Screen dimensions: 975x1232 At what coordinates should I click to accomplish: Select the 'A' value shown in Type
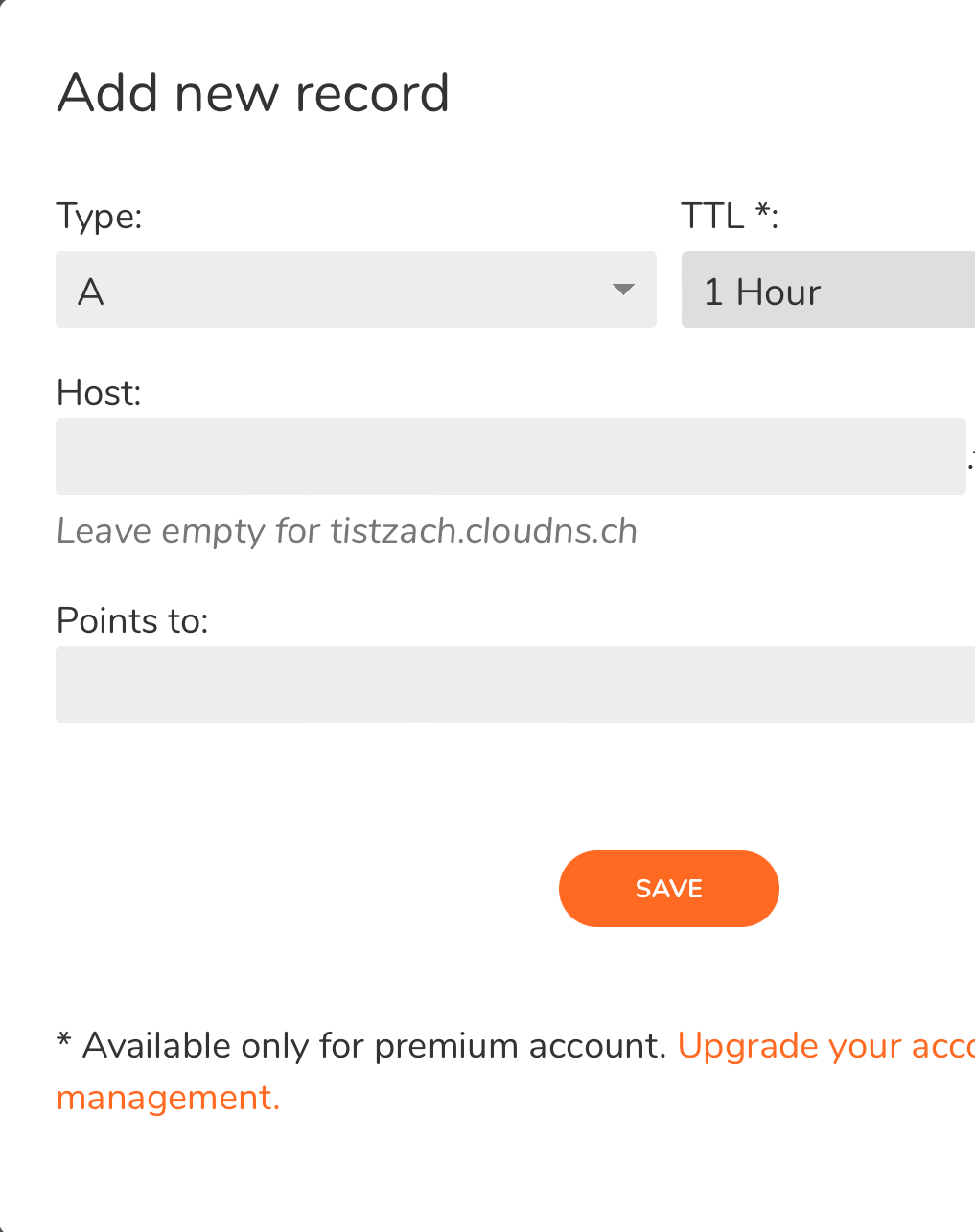(91, 291)
